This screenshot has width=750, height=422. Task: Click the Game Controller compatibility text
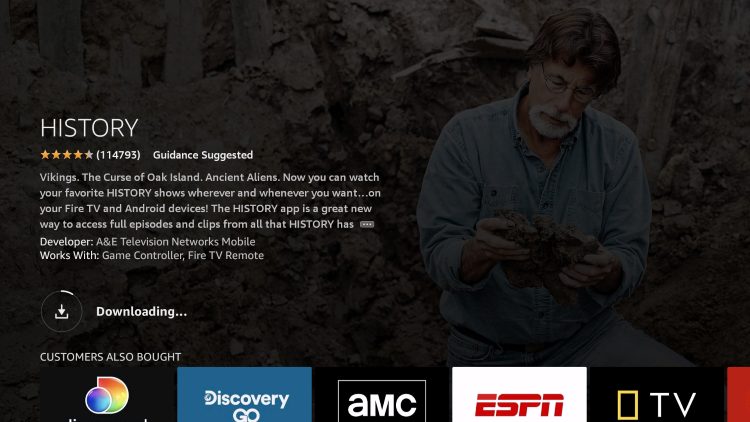142,255
